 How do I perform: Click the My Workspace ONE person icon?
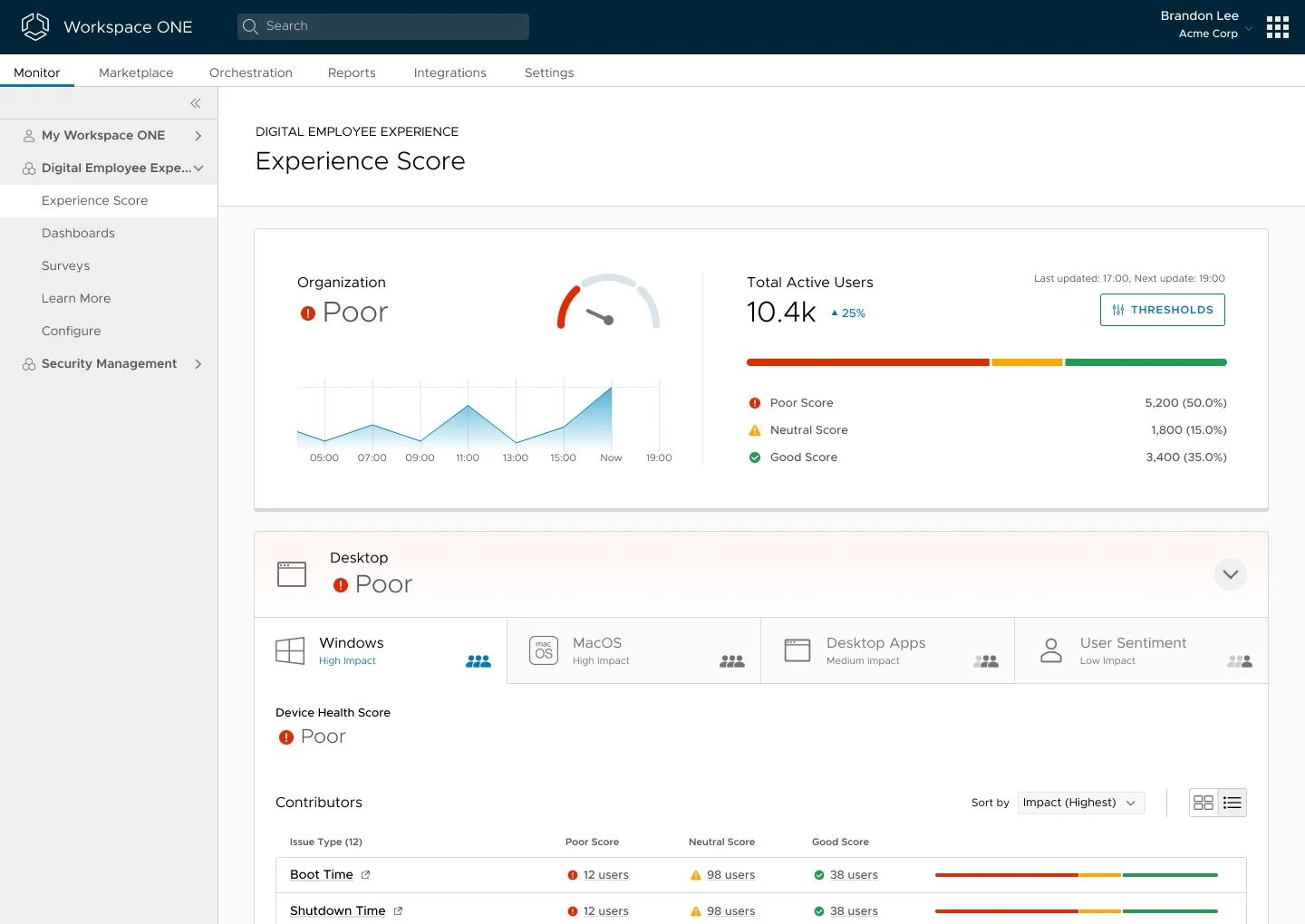tap(29, 136)
